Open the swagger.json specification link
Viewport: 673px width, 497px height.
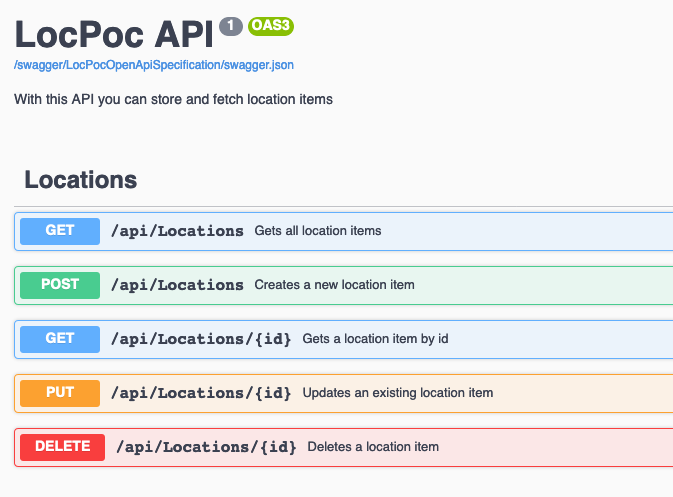pos(153,65)
